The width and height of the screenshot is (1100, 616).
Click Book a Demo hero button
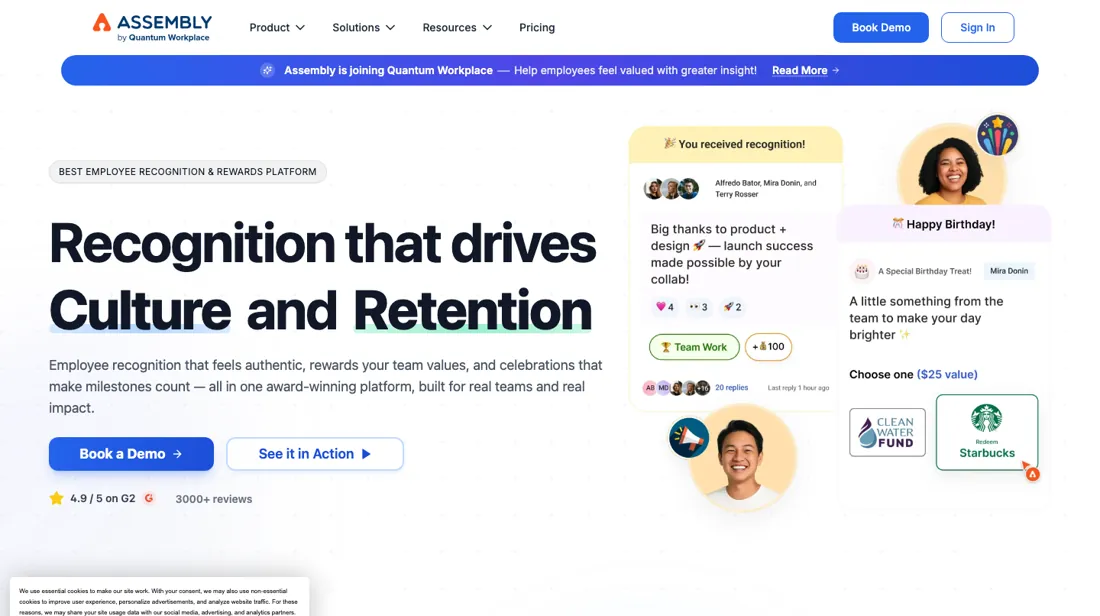pos(131,454)
